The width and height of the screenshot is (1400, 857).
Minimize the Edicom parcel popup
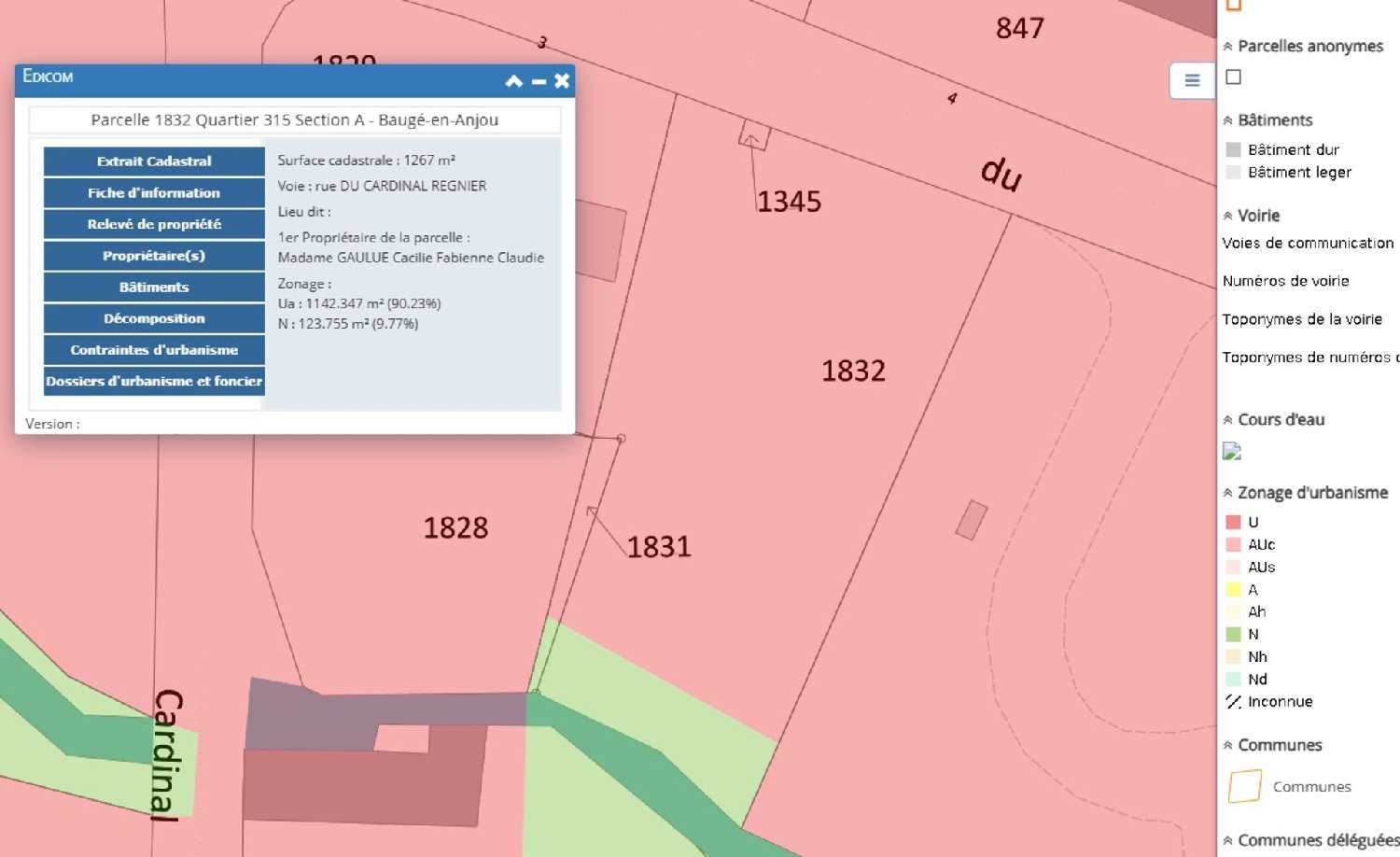[539, 82]
